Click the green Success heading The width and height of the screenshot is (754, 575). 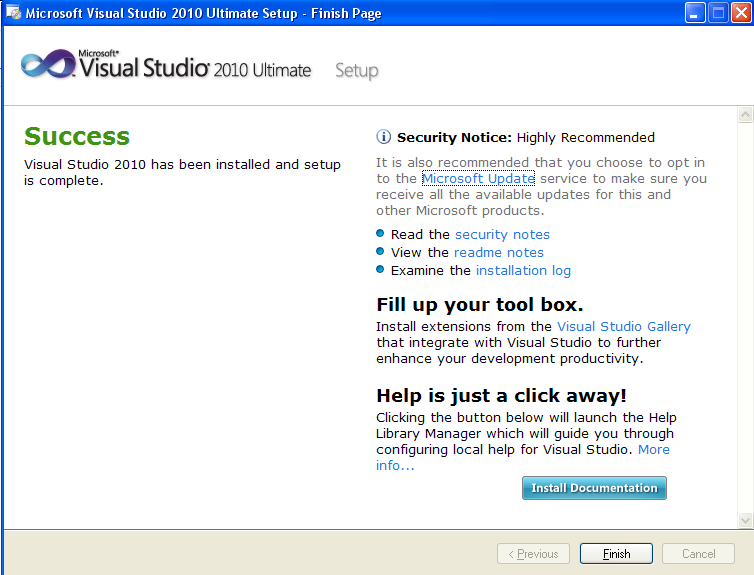click(77, 136)
